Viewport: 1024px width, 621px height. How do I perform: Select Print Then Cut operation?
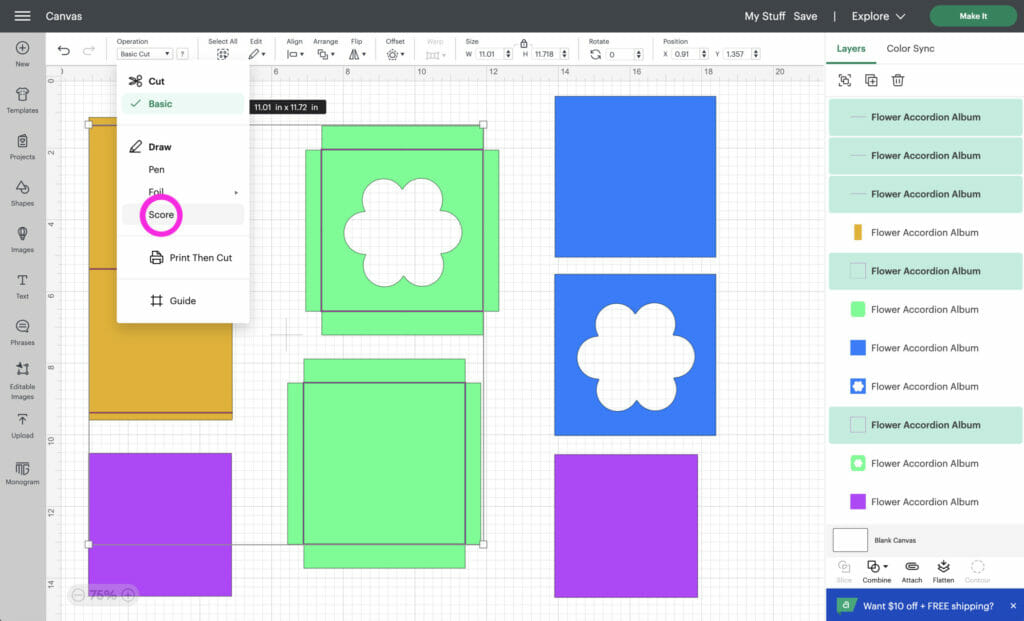(x=200, y=258)
